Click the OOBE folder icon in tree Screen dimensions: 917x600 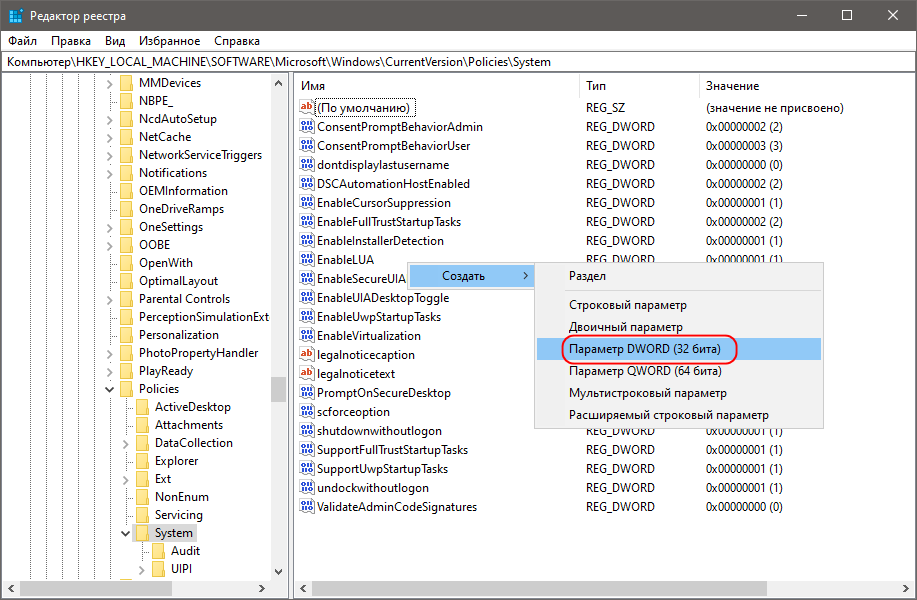pos(126,245)
